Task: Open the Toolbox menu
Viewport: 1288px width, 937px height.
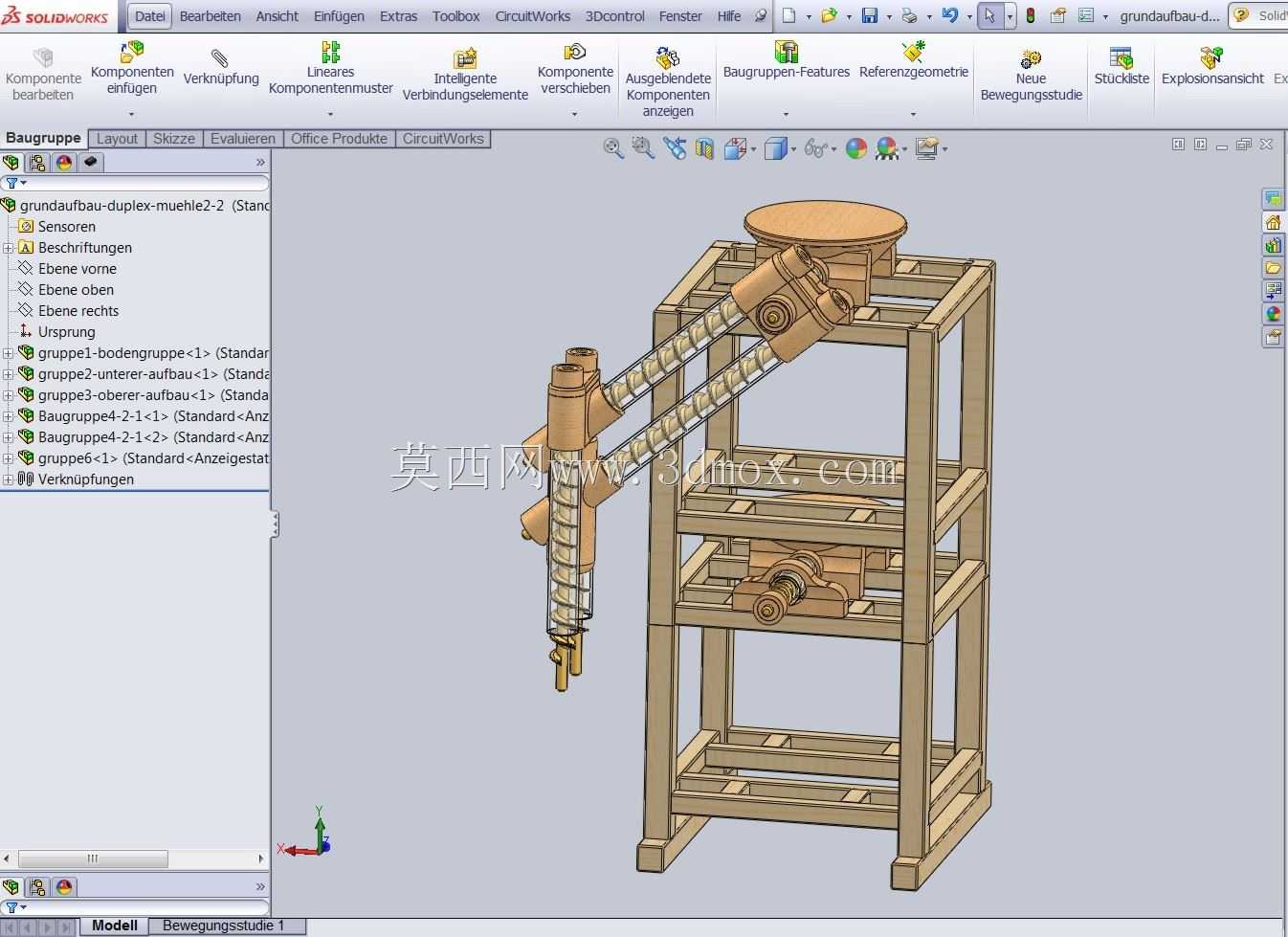Action: click(455, 16)
